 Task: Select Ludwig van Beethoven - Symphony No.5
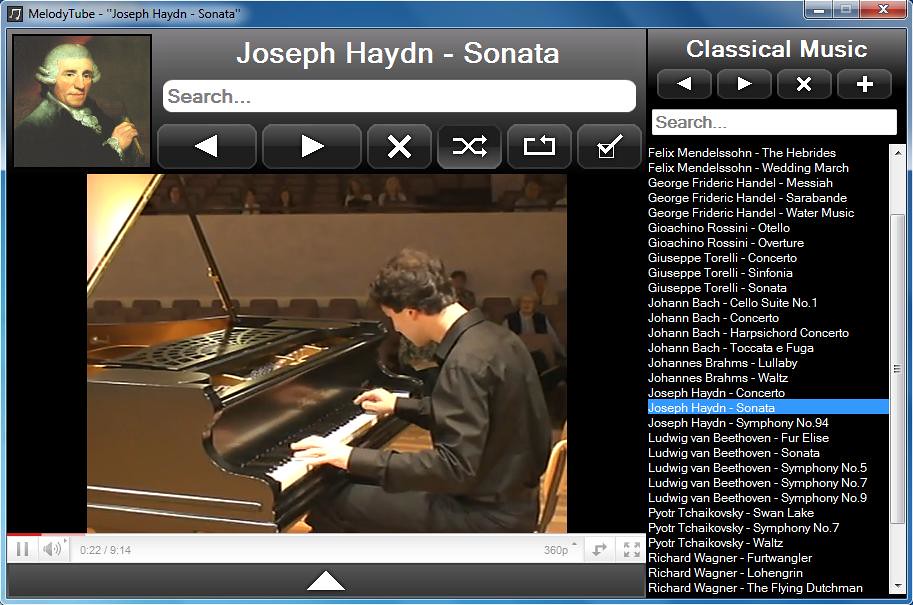768,468
